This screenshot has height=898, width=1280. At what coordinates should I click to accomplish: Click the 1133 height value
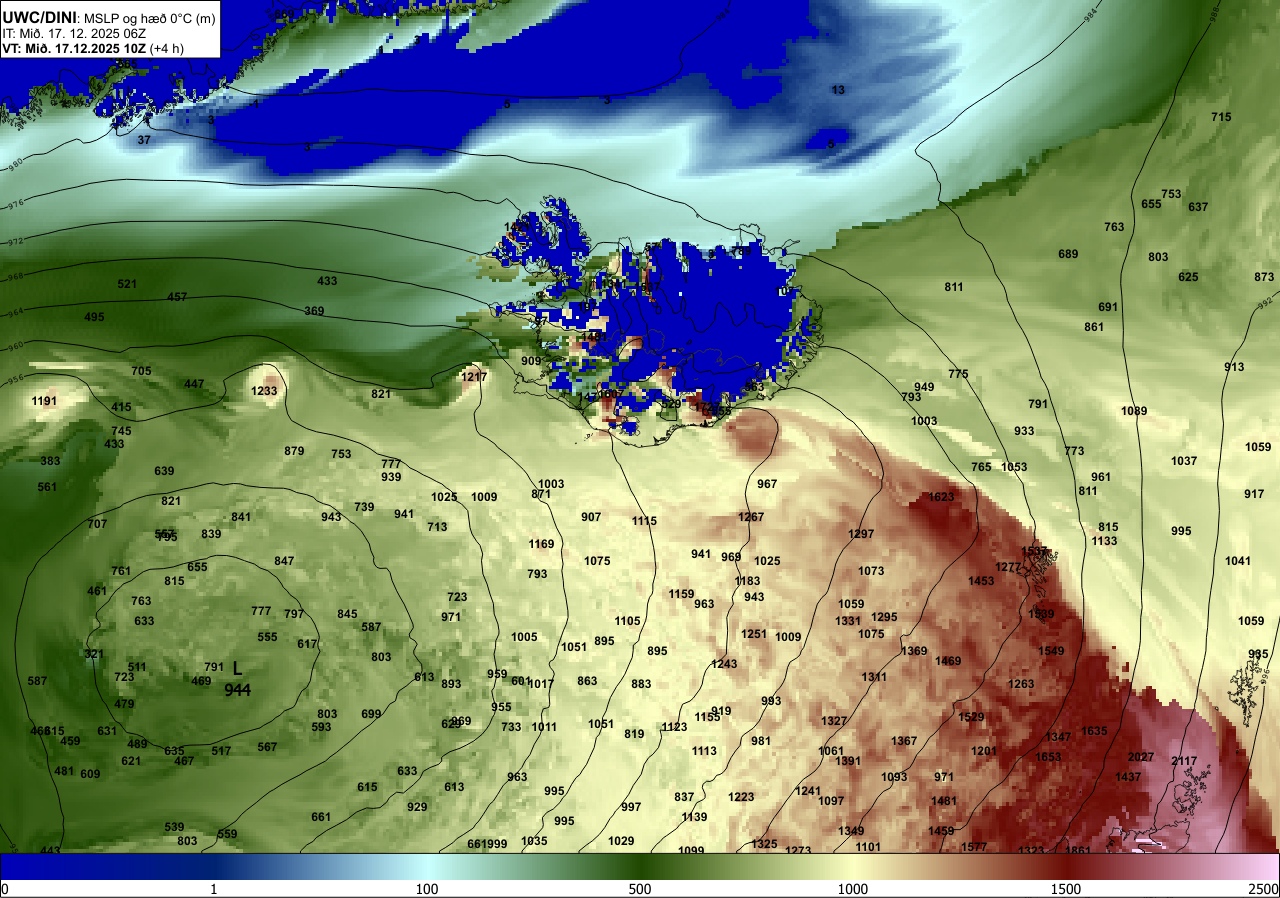click(1104, 541)
